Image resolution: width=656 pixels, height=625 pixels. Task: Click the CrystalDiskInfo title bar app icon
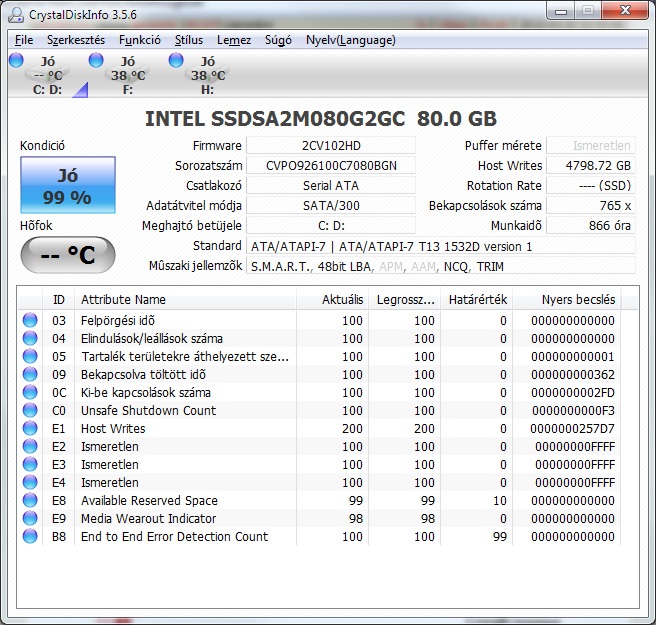(x=16, y=15)
